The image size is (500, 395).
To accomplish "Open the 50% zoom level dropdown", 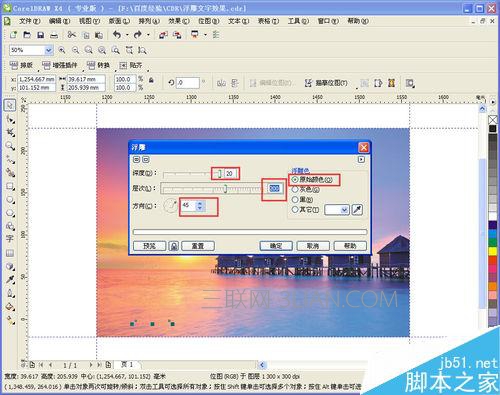I will (x=49, y=50).
